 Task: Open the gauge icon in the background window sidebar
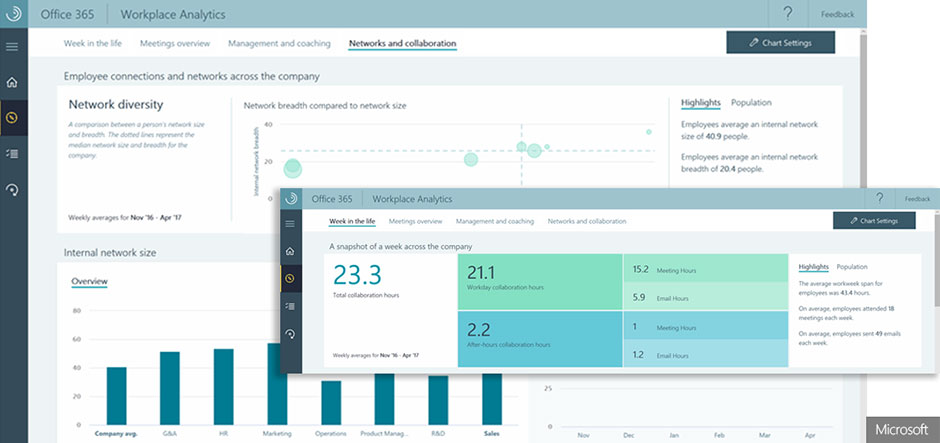point(12,189)
